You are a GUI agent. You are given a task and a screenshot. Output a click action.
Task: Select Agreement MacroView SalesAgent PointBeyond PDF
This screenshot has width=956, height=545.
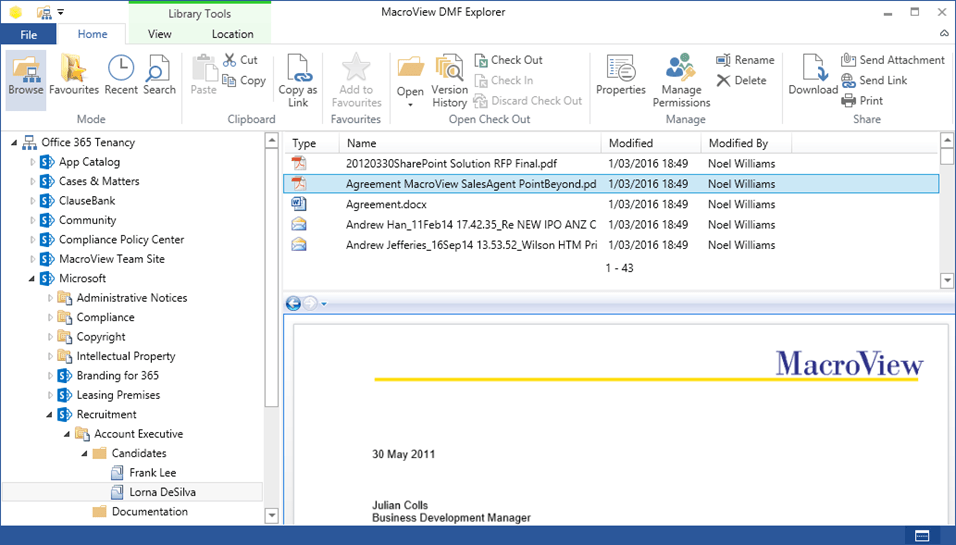click(611, 183)
